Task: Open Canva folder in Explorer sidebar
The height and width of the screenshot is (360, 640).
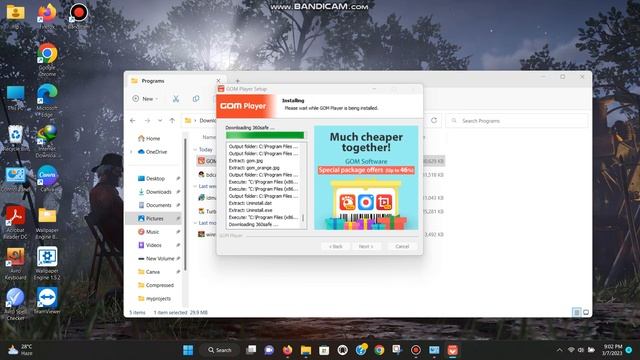Action: click(x=149, y=272)
